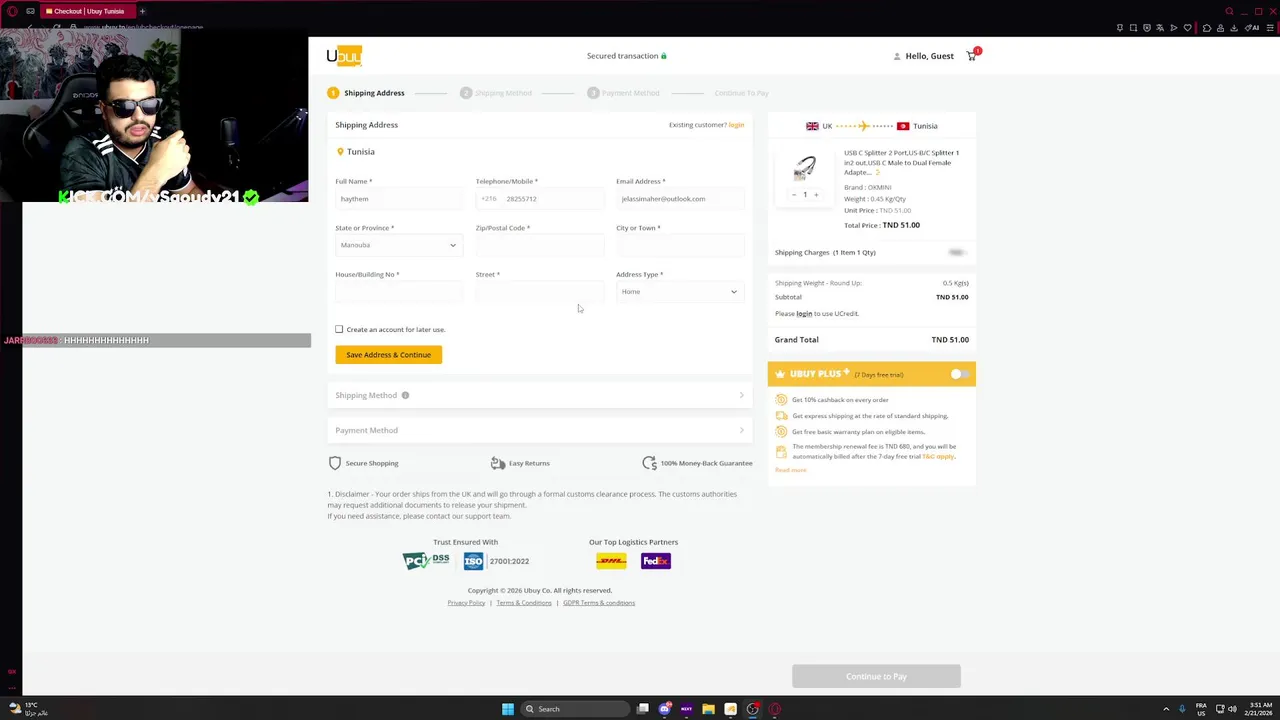Select Shipping Address step in progress bar

pos(366,93)
